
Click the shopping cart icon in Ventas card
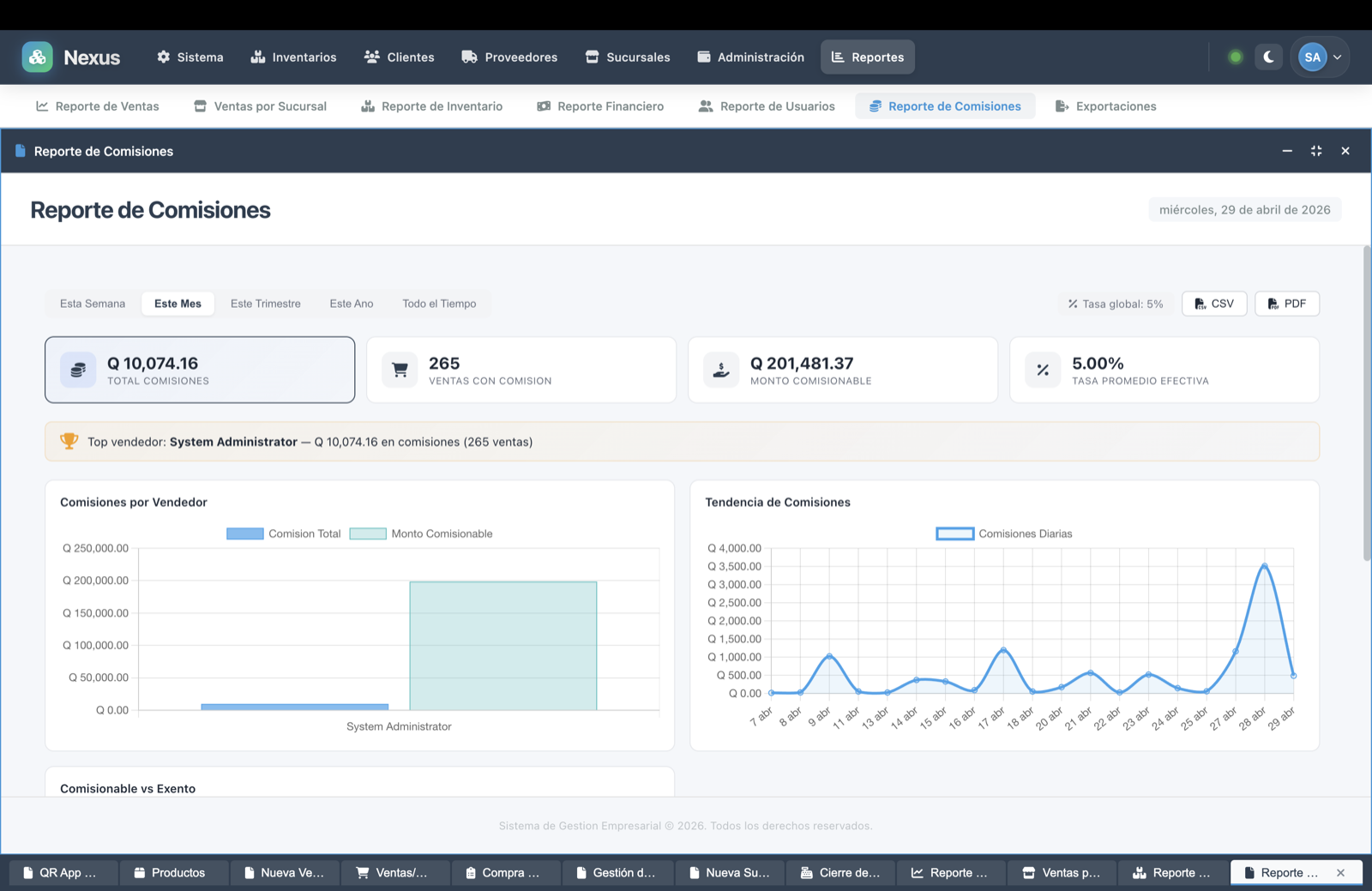coord(400,370)
